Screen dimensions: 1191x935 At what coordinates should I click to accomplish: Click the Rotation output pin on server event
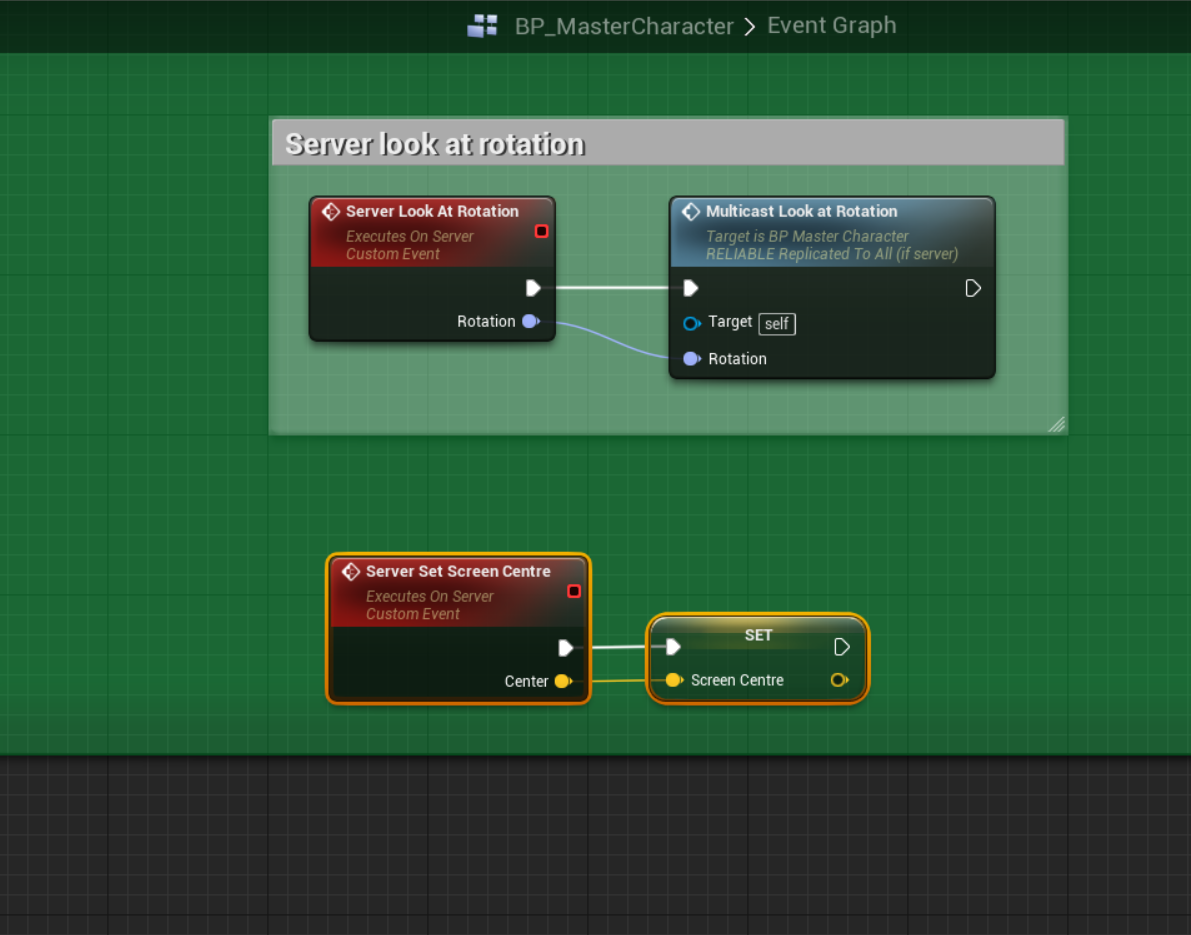pyautogui.click(x=530, y=321)
